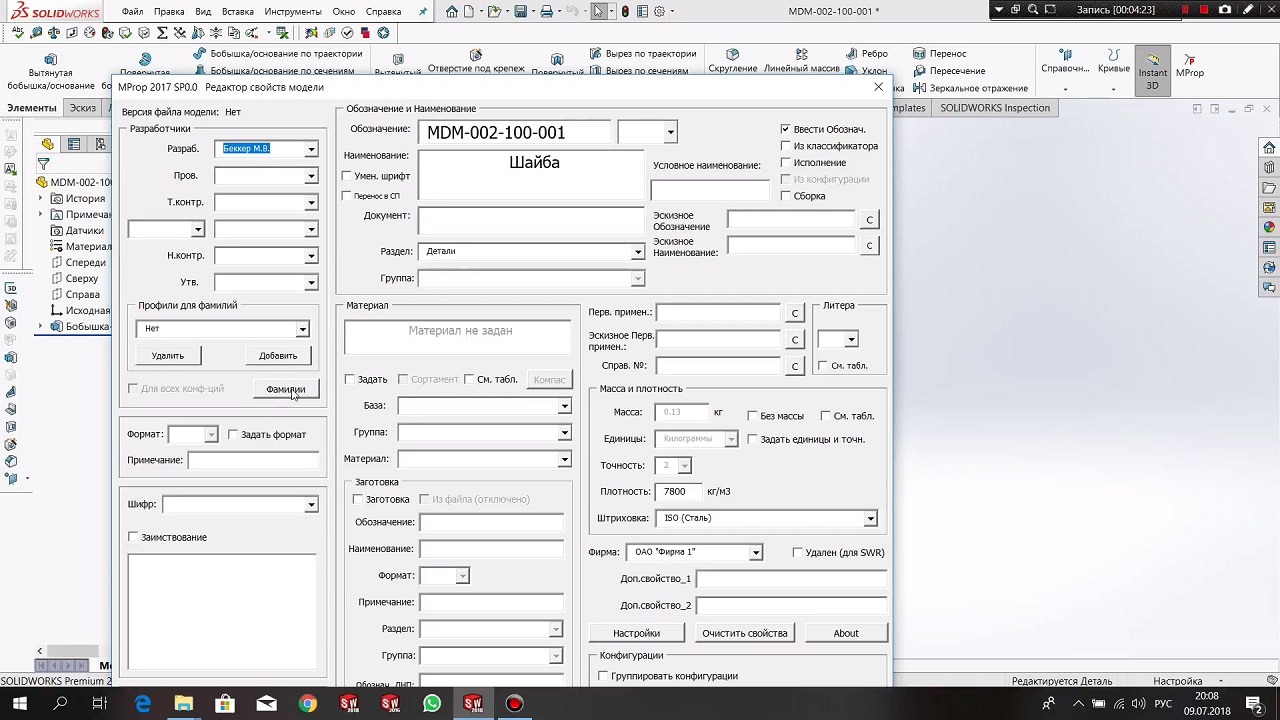The height and width of the screenshot is (720, 1280).
Task: Click the Home icon in the top toolbar
Action: (452, 11)
